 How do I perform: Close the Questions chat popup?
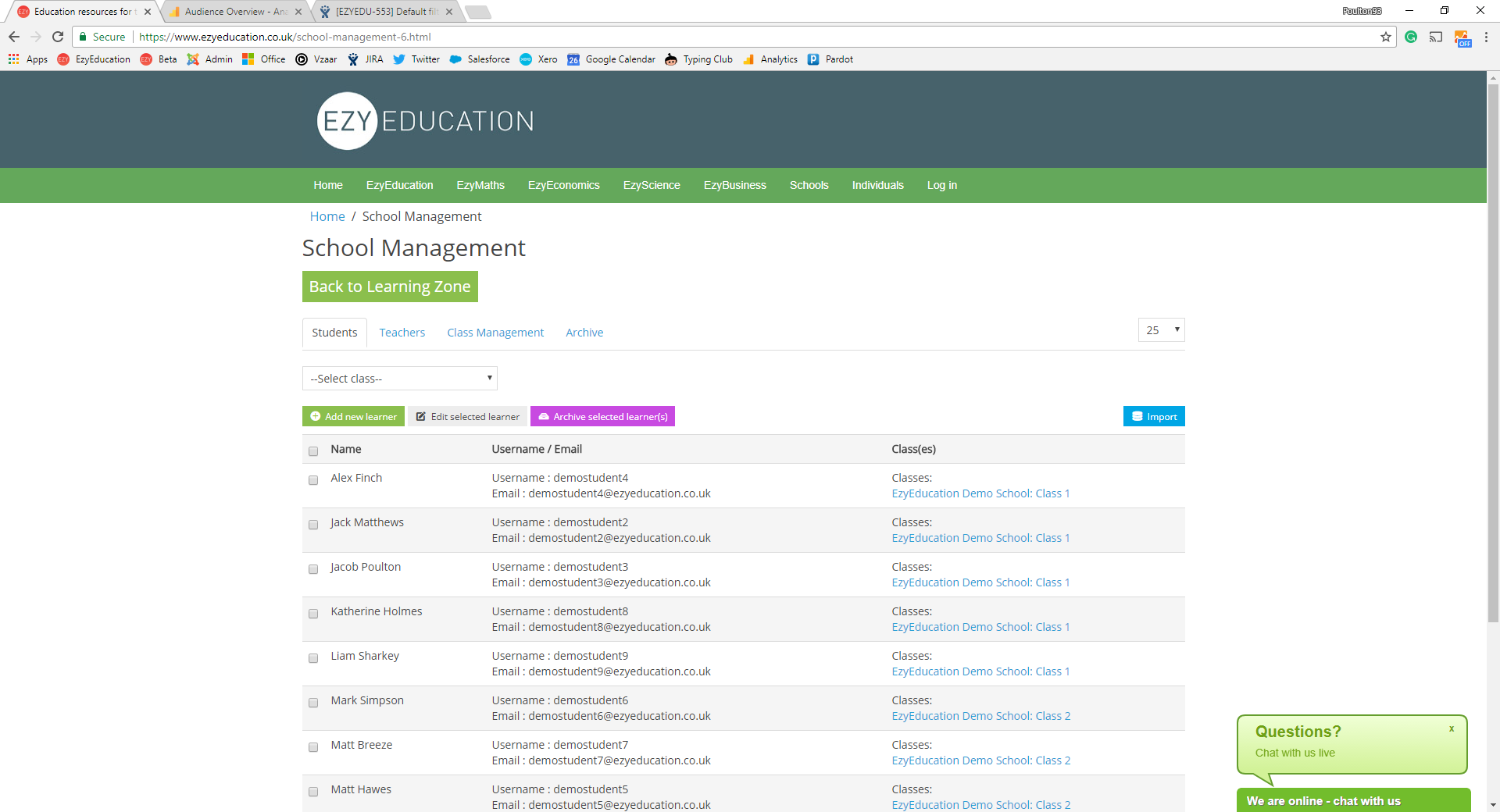click(1452, 728)
